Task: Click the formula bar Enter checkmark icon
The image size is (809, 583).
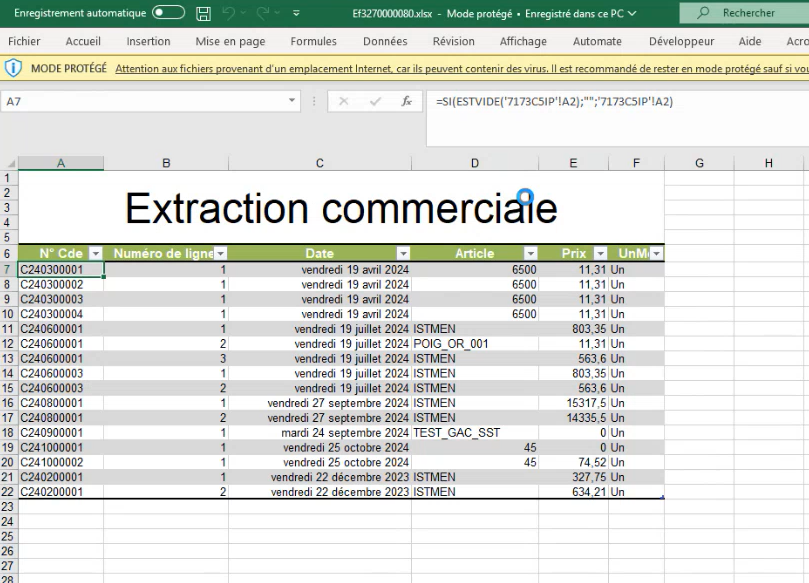Action: [x=375, y=102]
